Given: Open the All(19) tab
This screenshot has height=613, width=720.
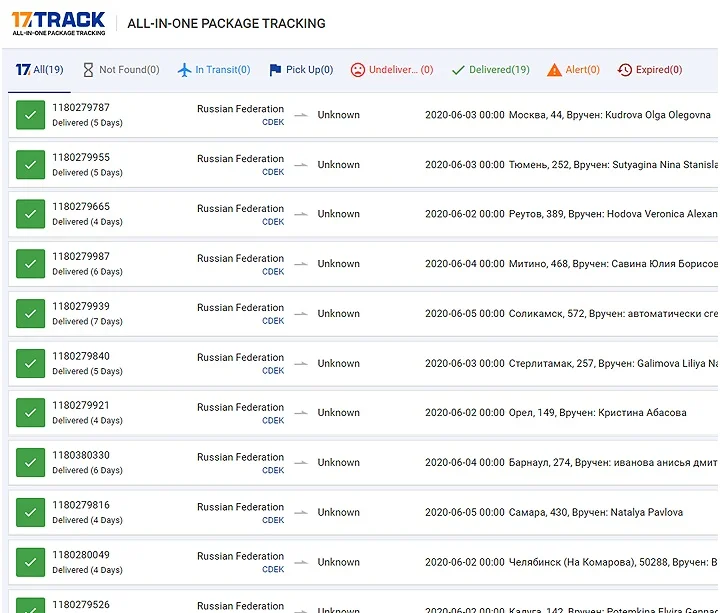Looking at the screenshot, I should pos(39,70).
